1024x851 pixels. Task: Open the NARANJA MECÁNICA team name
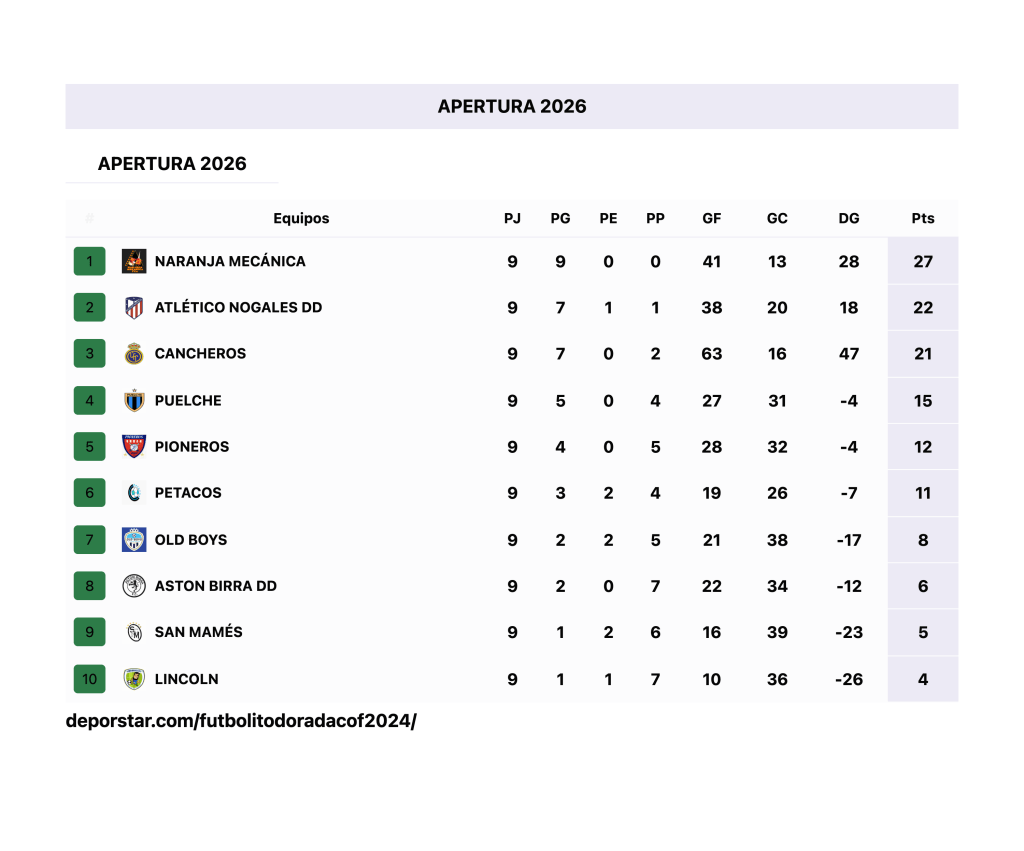coord(230,261)
